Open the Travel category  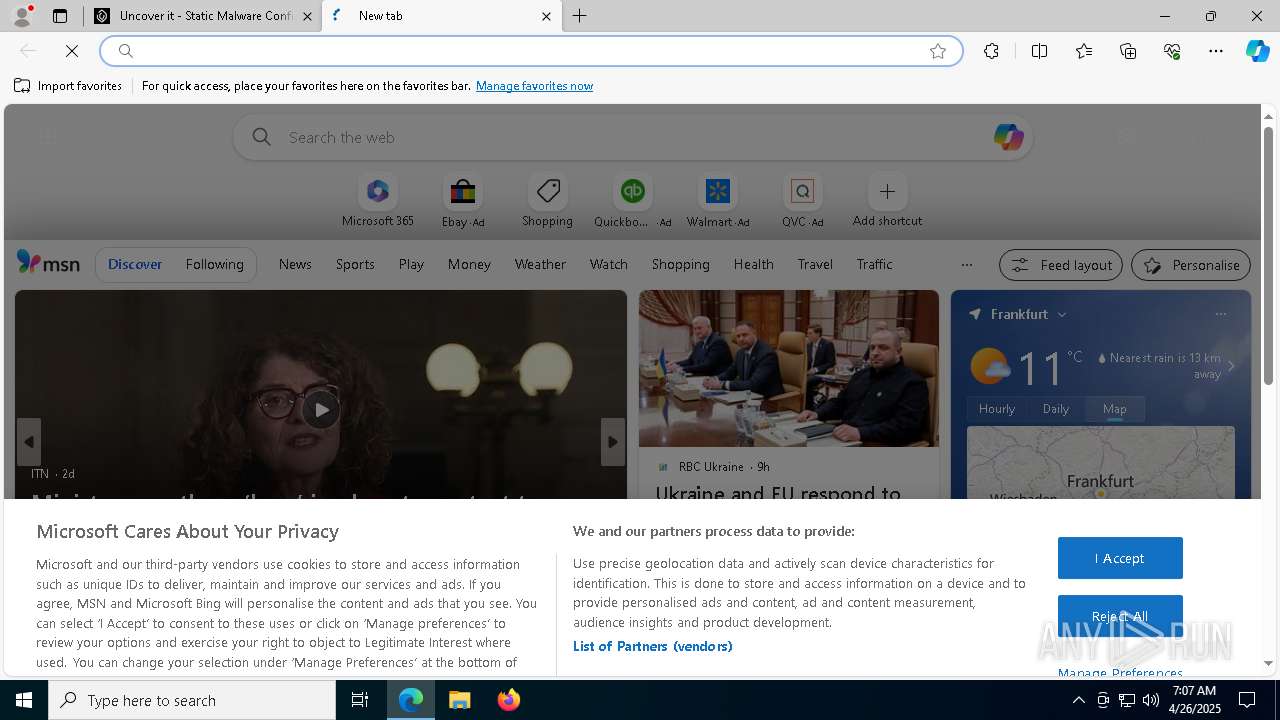coord(815,264)
